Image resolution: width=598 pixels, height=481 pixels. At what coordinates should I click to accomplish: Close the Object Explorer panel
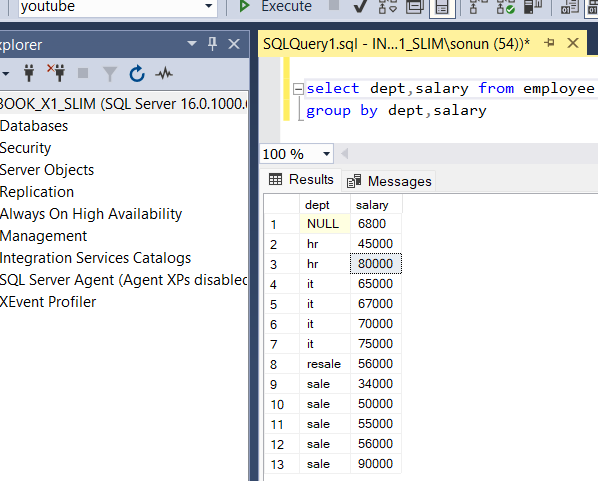point(234,44)
